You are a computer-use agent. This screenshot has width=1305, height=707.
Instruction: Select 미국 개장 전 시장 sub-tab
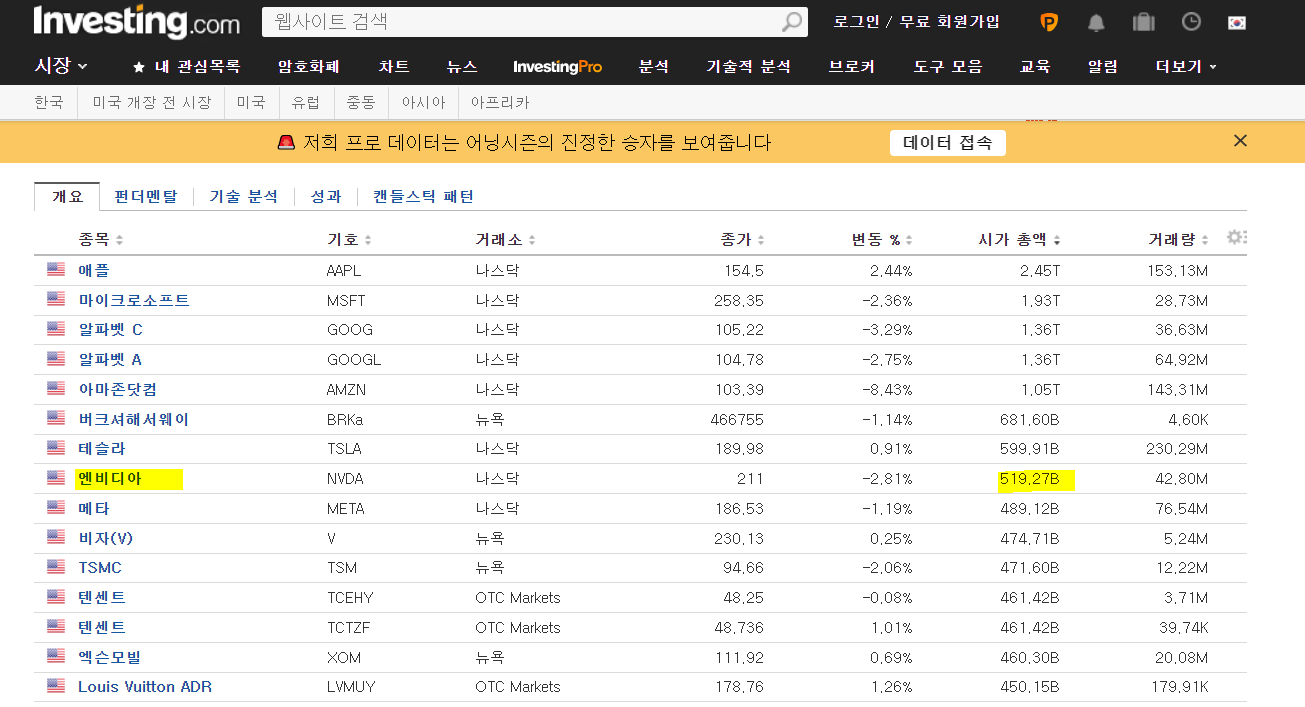(x=152, y=102)
